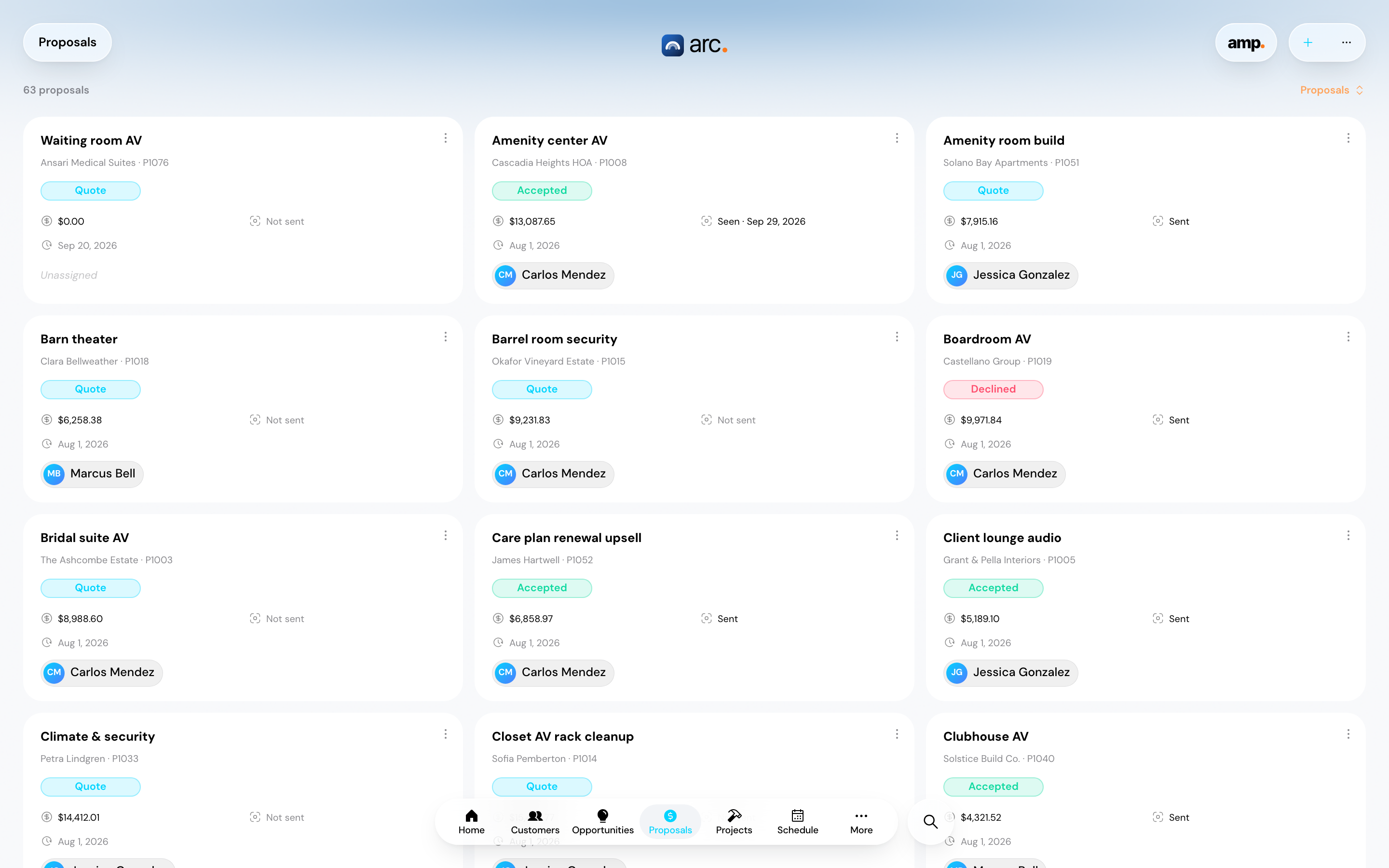Open Care plan renewal upsell card menu
Viewport: 1389px width, 868px height.
coord(897,536)
